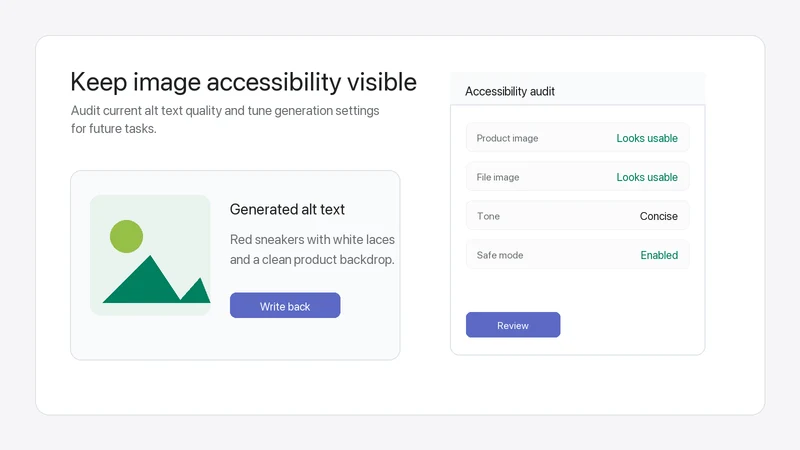Image resolution: width=800 pixels, height=450 pixels.
Task: Click the Generated alt text heading
Action: pyautogui.click(x=287, y=209)
